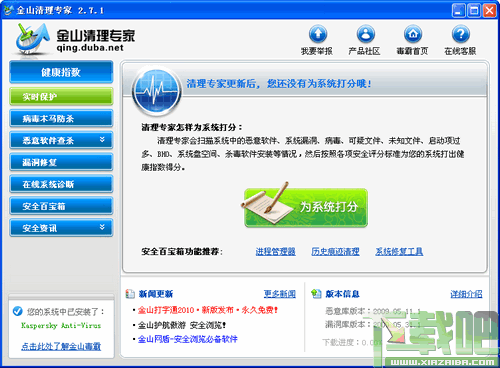Click the 金山清理专家 broom logo
Viewport: 500px width, 368px height.
31,39
